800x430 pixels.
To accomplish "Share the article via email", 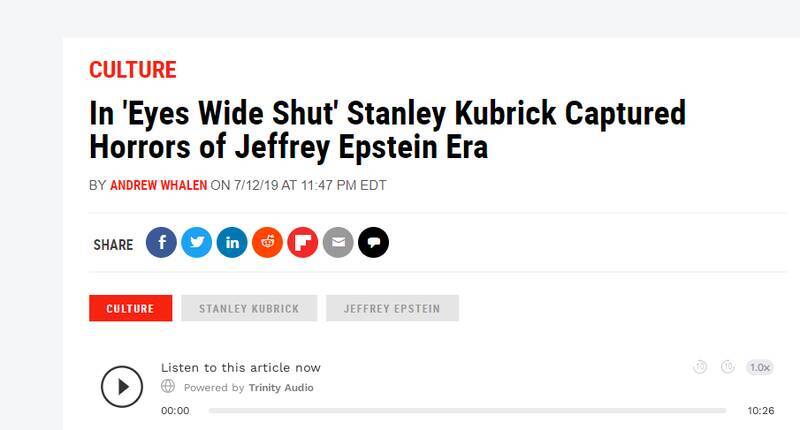I will 338,243.
